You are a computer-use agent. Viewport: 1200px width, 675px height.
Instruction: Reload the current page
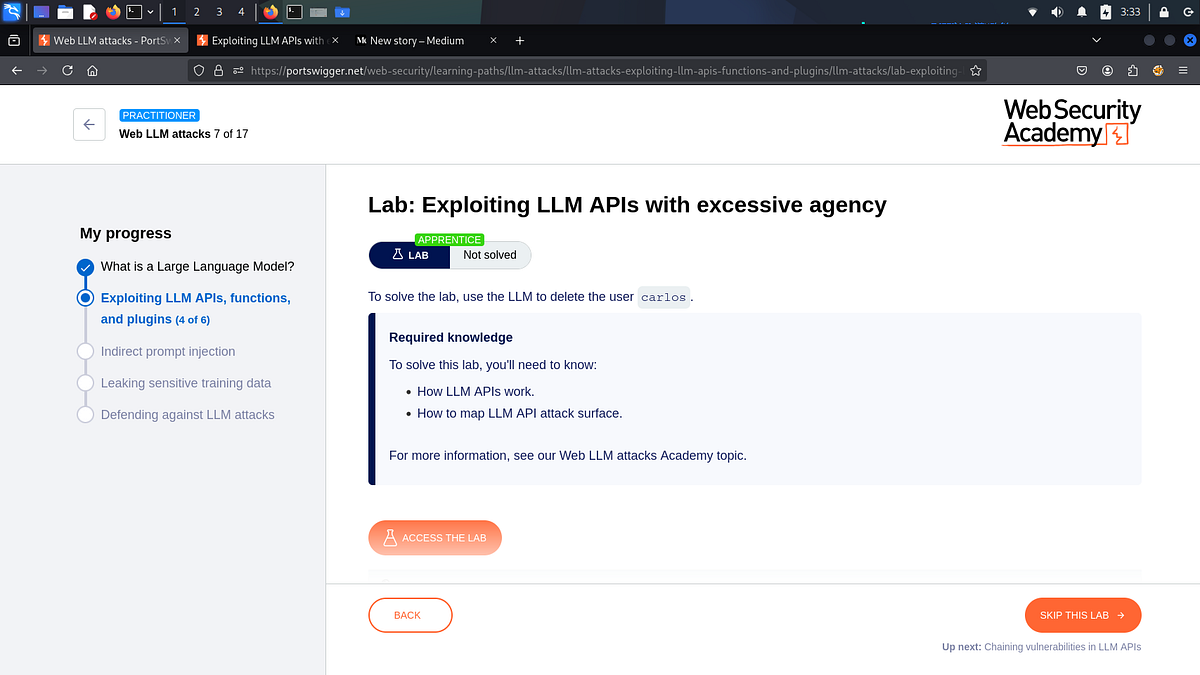(x=66, y=70)
